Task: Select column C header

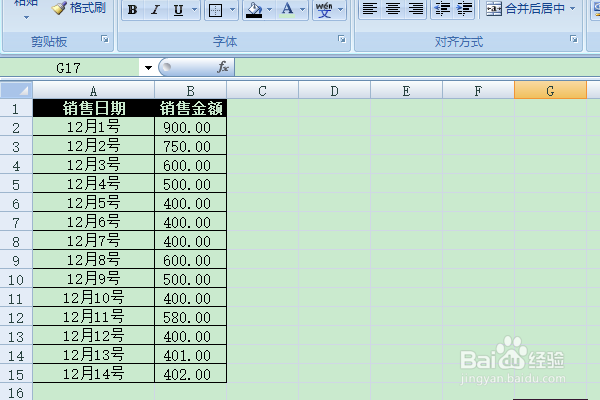Action: [262, 91]
